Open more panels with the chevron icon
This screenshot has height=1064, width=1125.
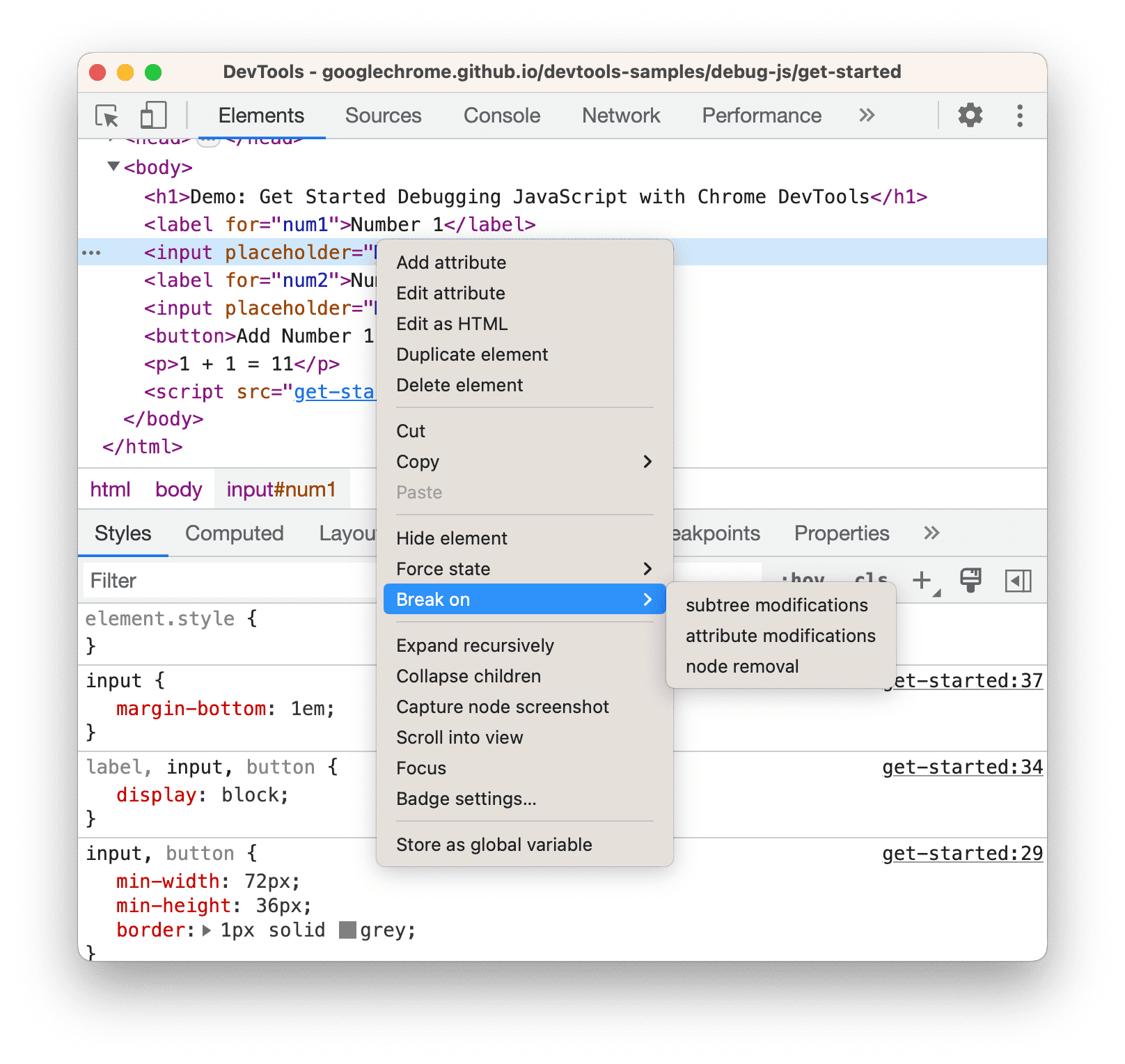pos(865,116)
